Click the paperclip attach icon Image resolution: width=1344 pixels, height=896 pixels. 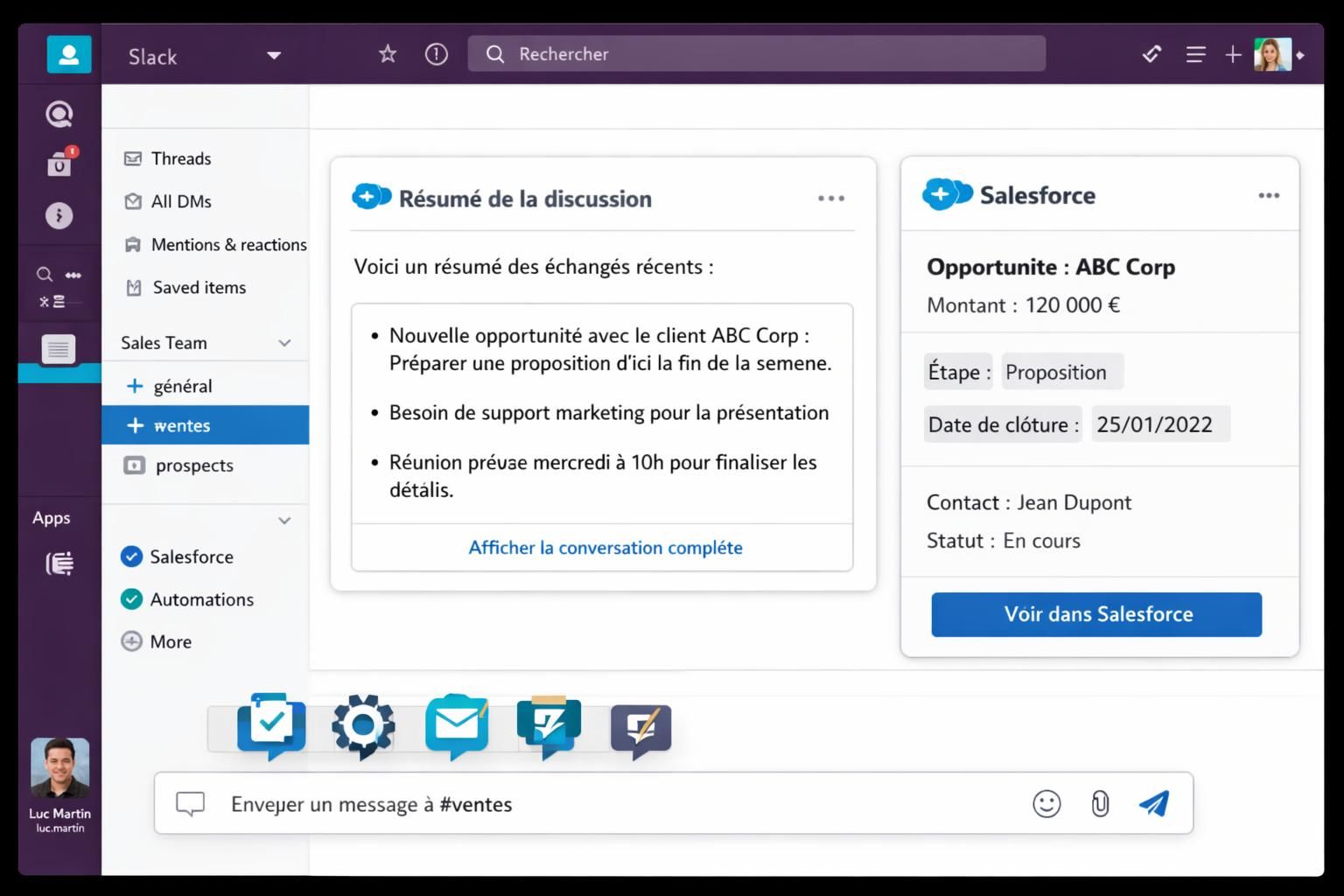pyautogui.click(x=1100, y=803)
